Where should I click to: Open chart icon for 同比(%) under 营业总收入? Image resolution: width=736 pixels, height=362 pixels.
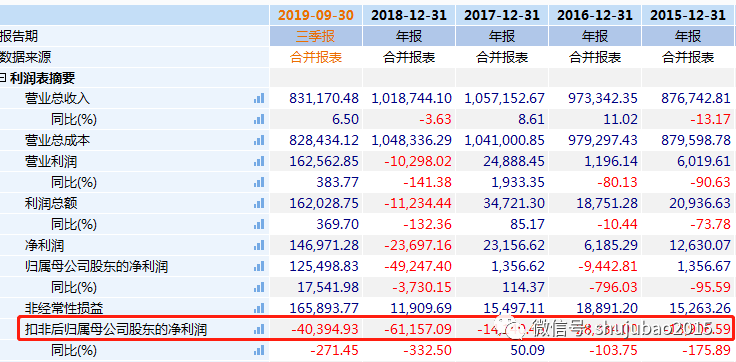point(259,120)
